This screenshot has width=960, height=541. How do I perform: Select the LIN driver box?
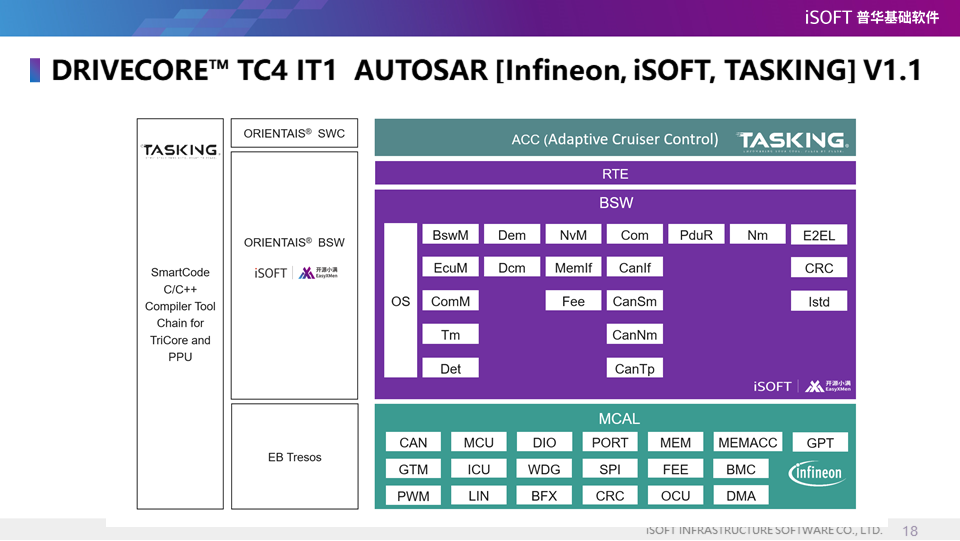point(478,496)
